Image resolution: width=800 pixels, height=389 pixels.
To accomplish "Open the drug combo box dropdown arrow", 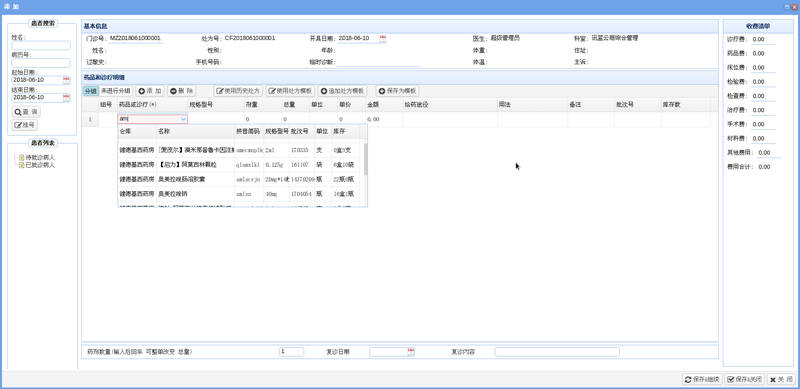I will [x=183, y=119].
